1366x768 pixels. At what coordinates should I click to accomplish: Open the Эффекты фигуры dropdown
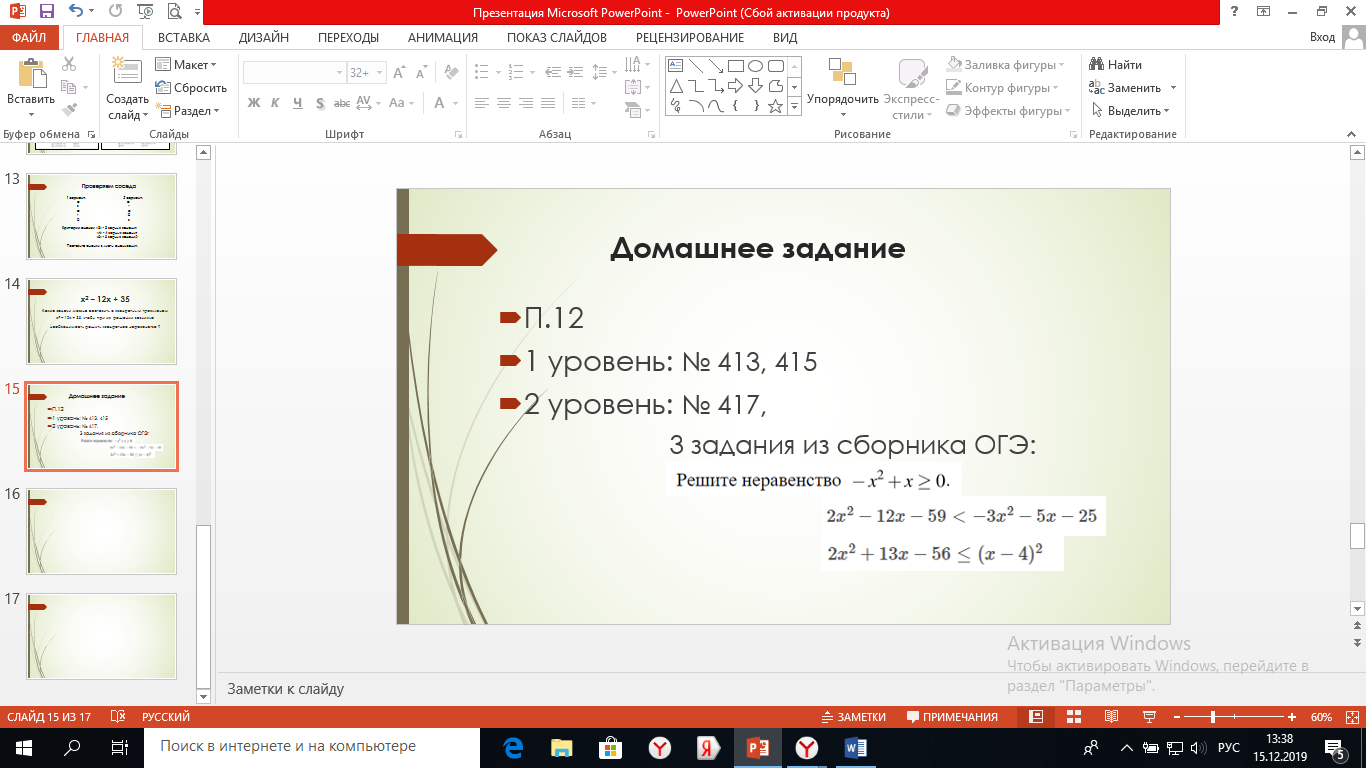pos(1010,110)
